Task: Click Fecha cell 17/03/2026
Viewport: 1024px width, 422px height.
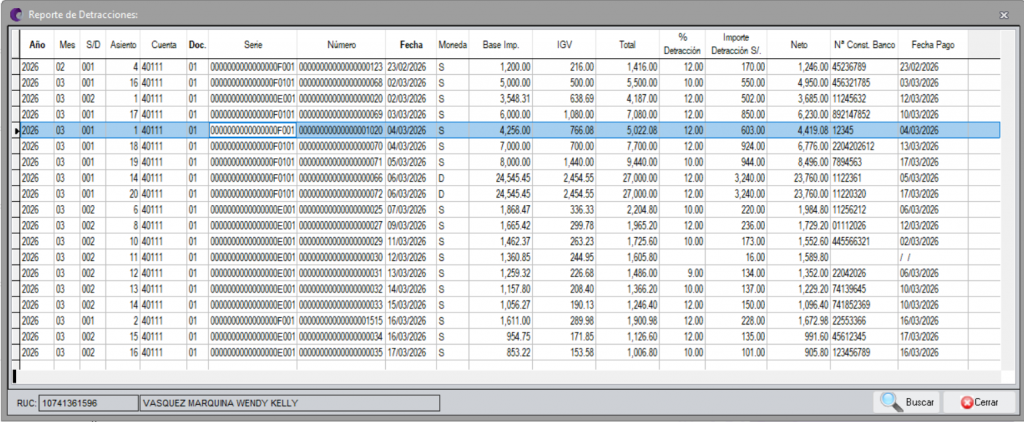Action: 411,352
